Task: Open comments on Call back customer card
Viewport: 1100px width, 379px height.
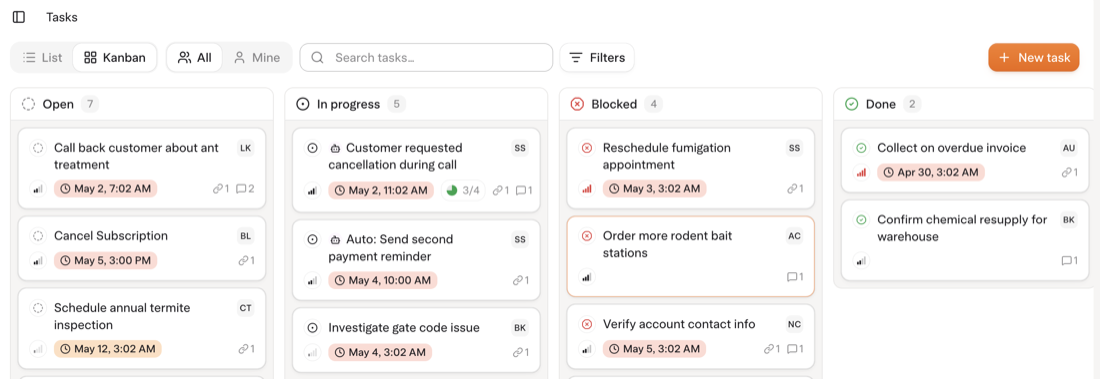Action: point(245,189)
